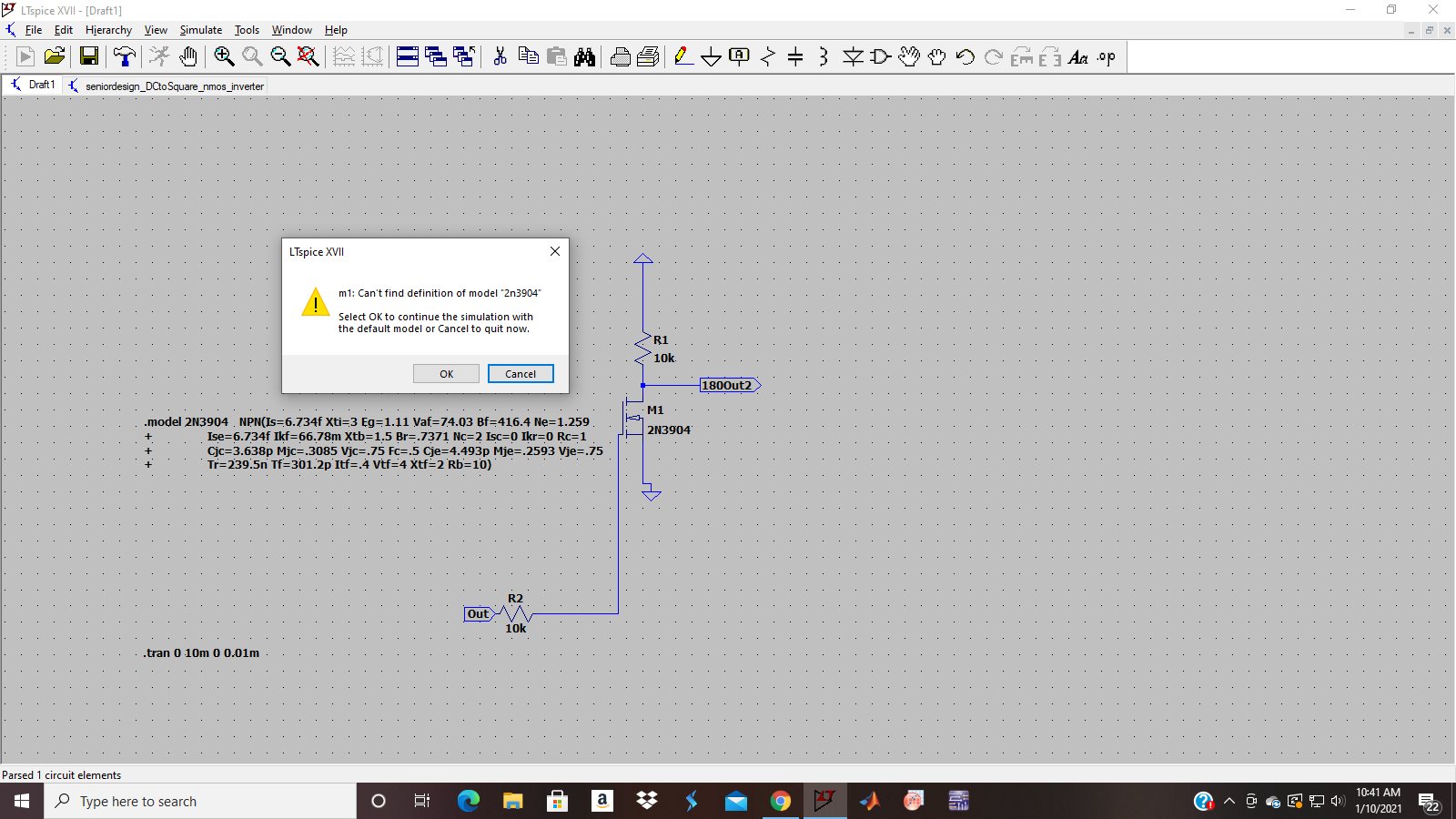Click the Windows Start button
This screenshot has height=819, width=1456.
click(x=22, y=801)
